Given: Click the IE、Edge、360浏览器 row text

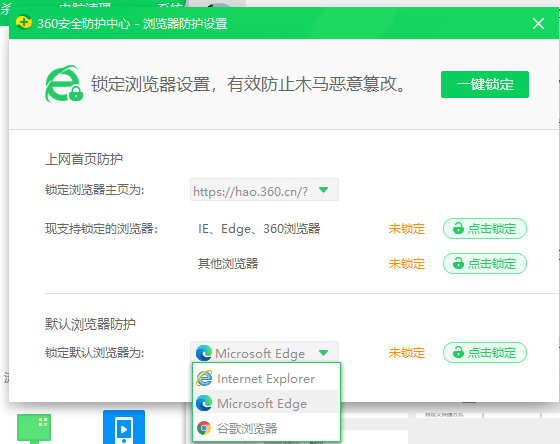Looking at the screenshot, I should [x=259, y=229].
